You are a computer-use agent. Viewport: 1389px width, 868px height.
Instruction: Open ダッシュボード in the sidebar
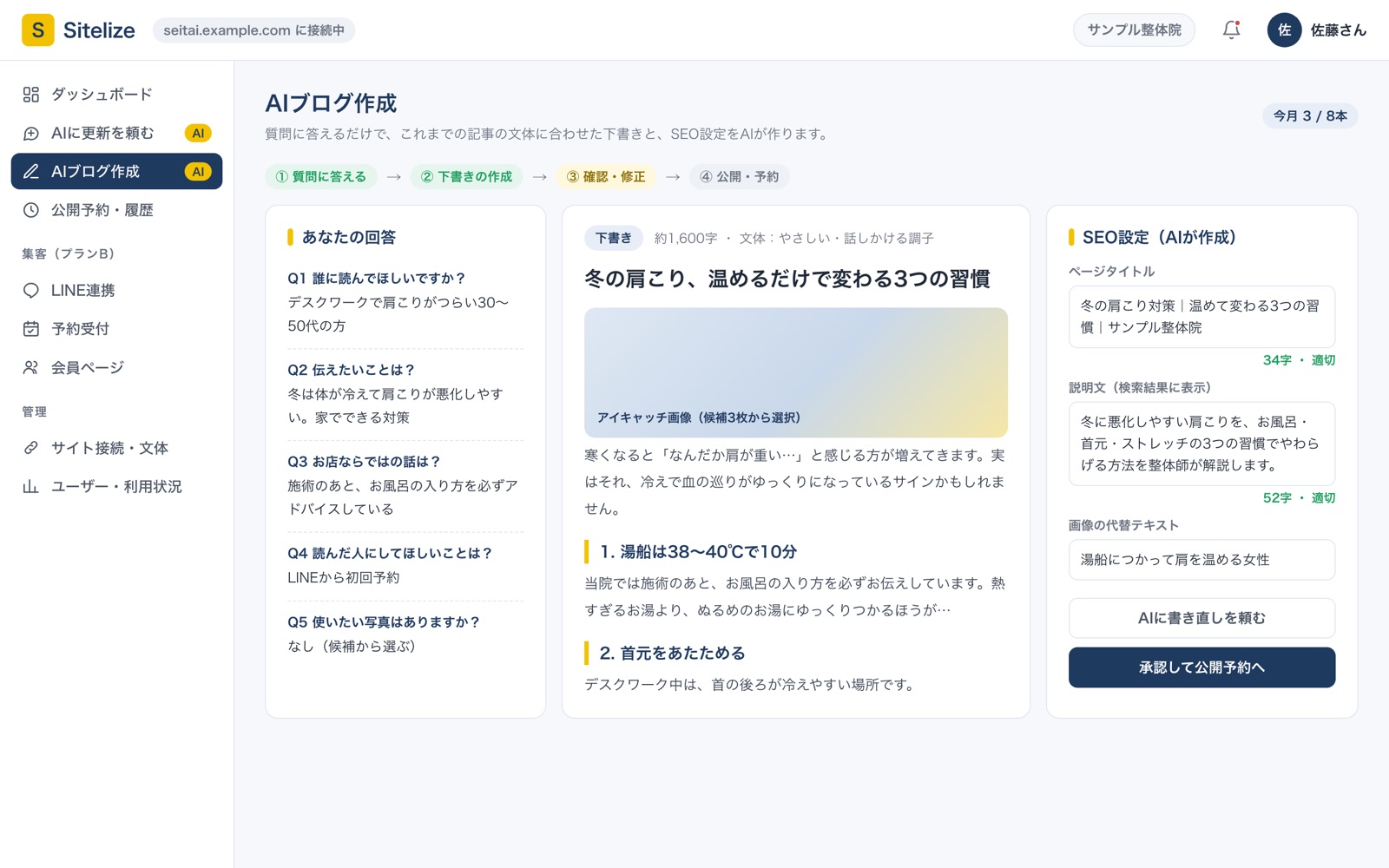(116, 95)
